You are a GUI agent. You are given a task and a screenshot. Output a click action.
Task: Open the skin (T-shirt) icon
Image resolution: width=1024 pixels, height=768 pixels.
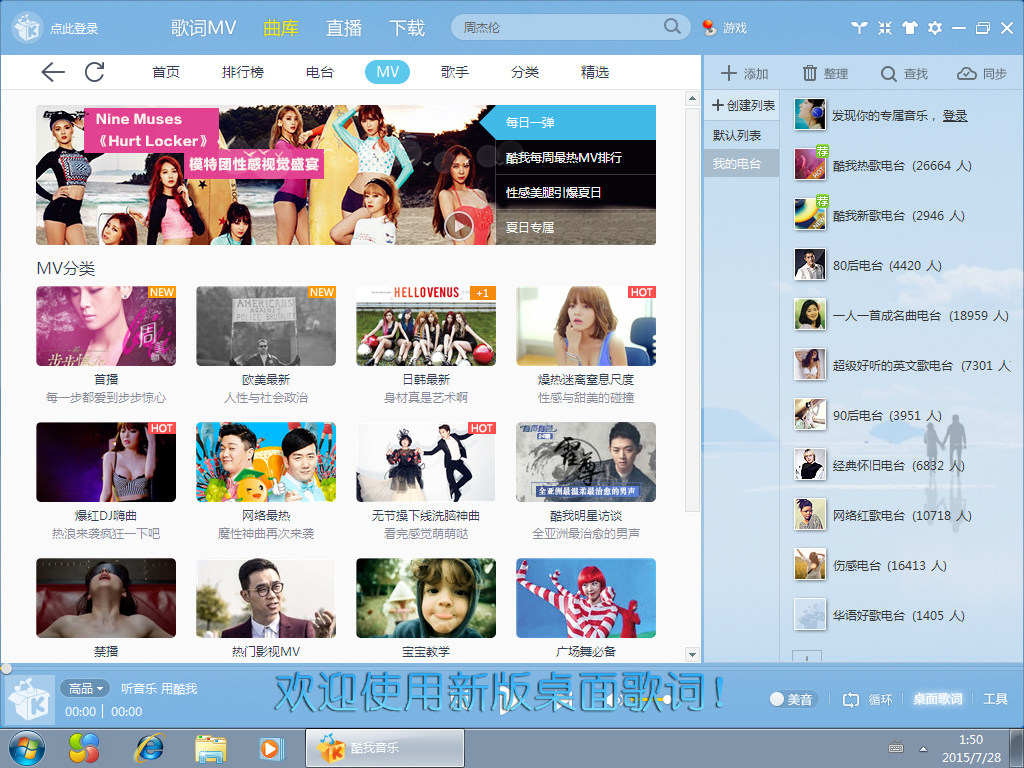(910, 27)
